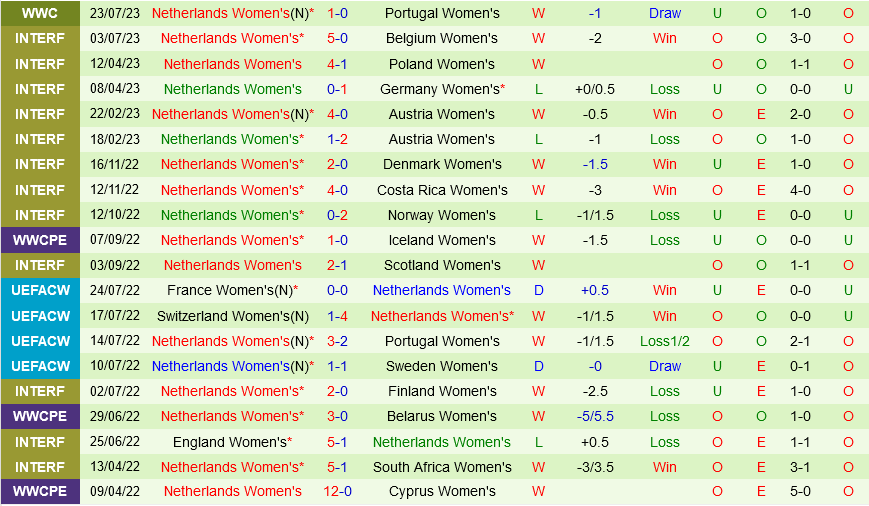869x506 pixels.
Task: Open the Scotland Women's link
Action: pos(441,265)
